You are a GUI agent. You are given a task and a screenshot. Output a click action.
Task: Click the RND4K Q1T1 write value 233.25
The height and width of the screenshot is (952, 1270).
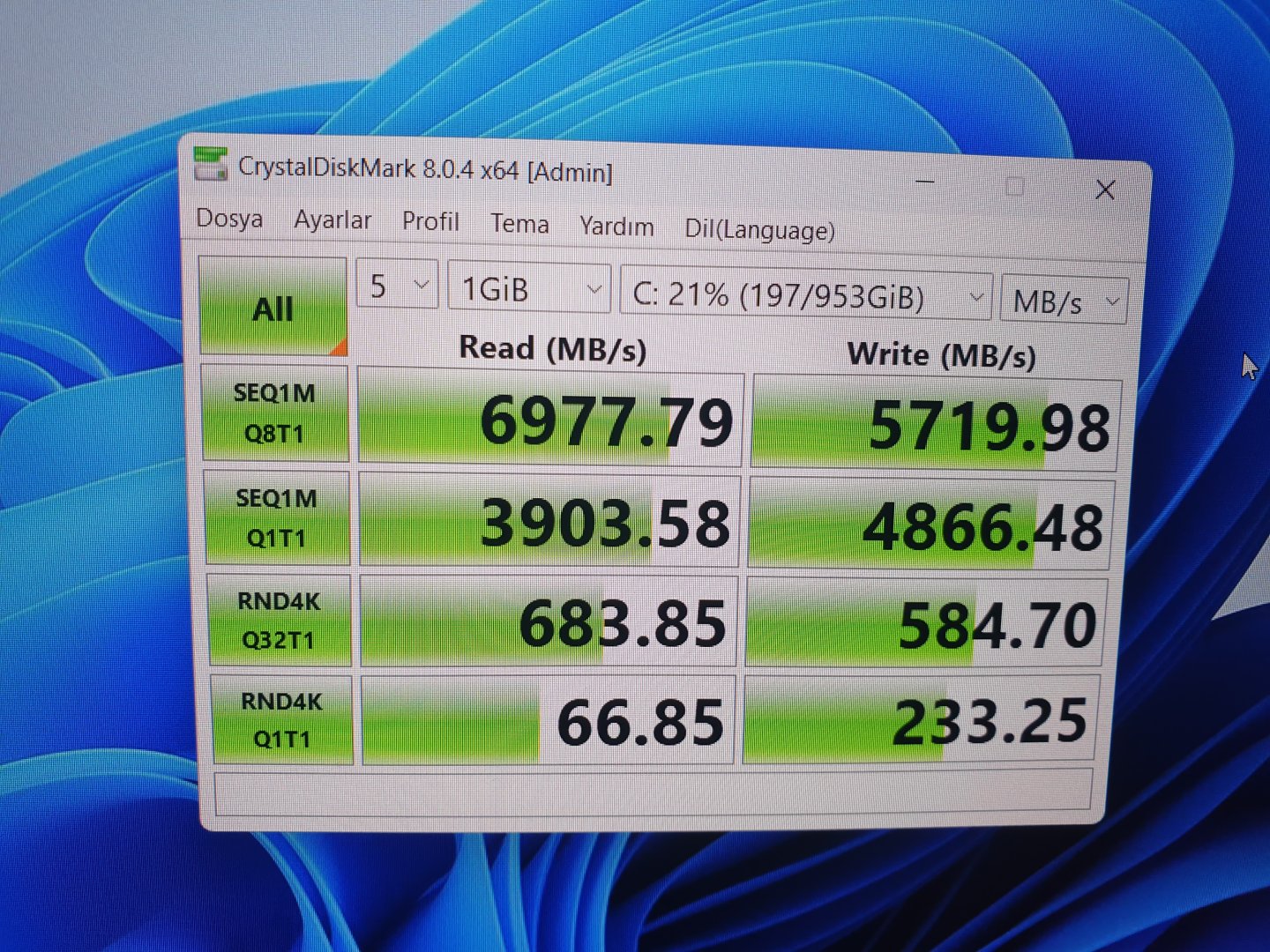(x=921, y=720)
